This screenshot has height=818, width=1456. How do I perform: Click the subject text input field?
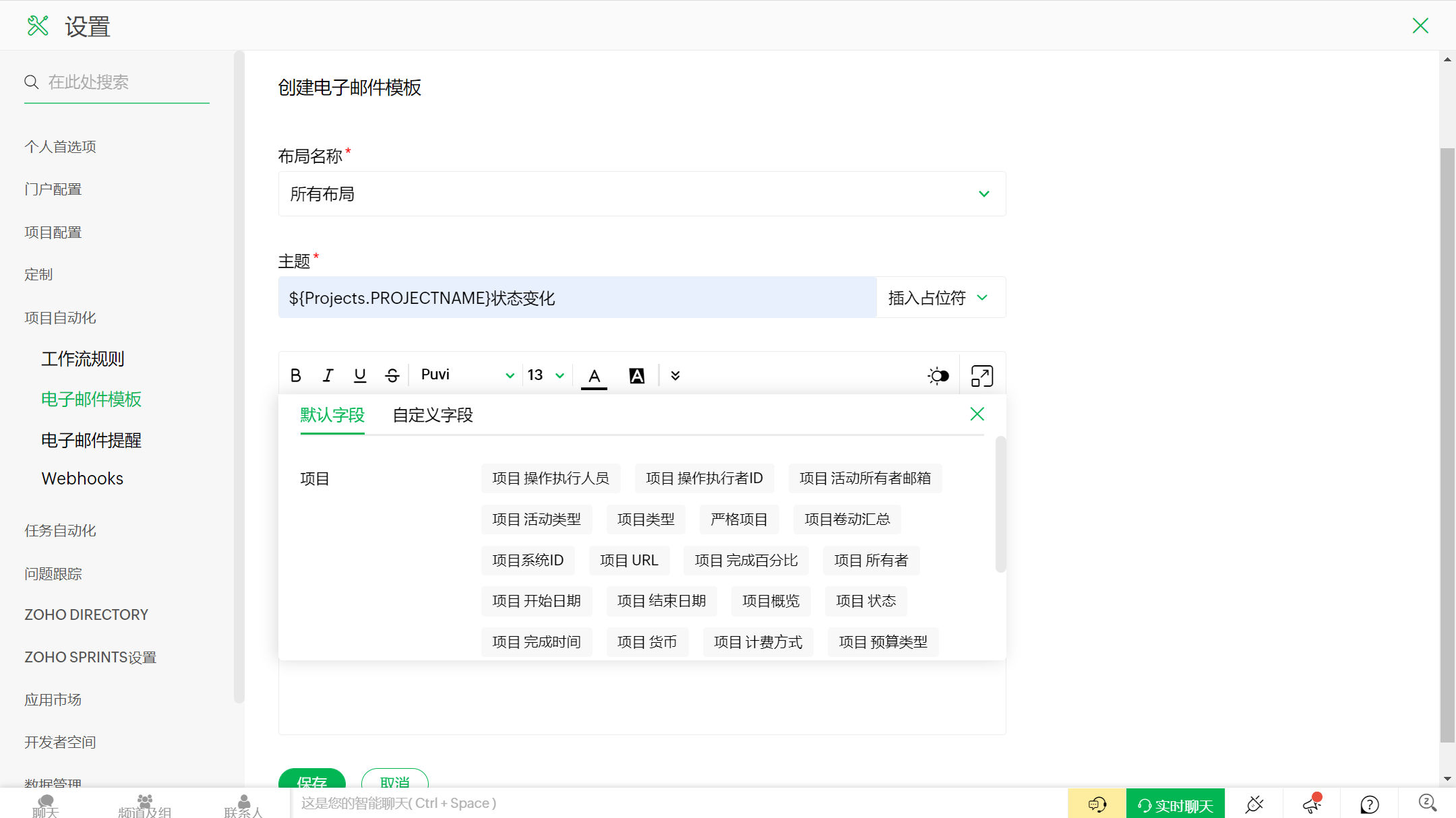point(577,298)
